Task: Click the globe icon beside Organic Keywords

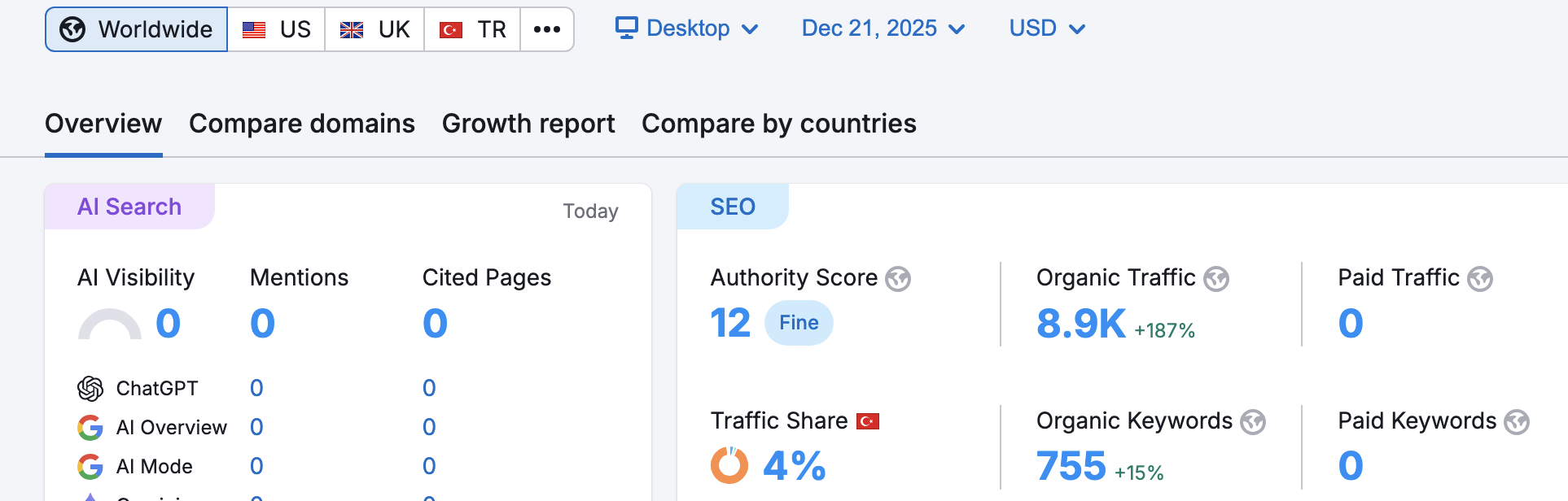Action: click(x=1253, y=422)
